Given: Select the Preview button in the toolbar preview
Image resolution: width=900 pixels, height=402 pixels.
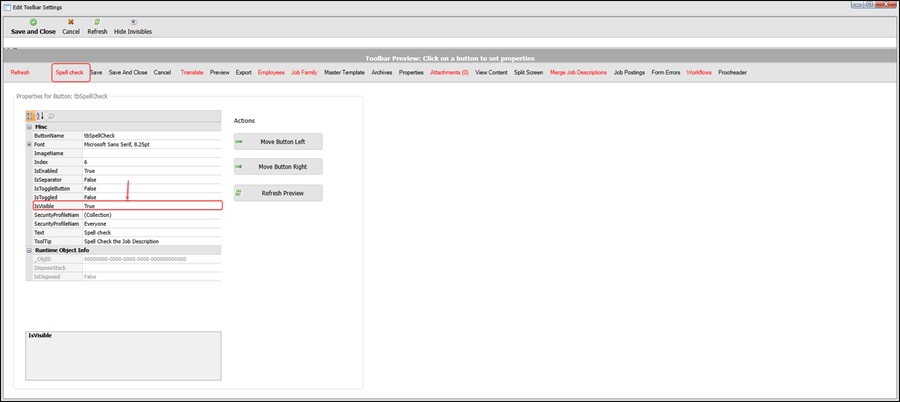Looking at the screenshot, I should (219, 73).
